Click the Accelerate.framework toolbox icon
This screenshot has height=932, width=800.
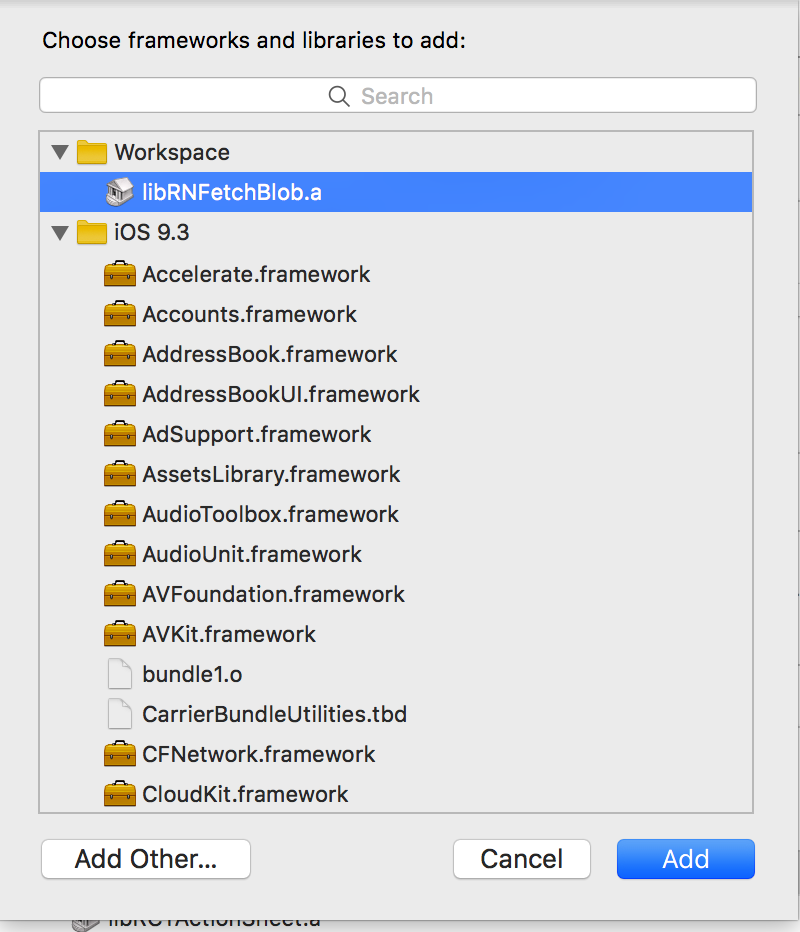point(119,274)
